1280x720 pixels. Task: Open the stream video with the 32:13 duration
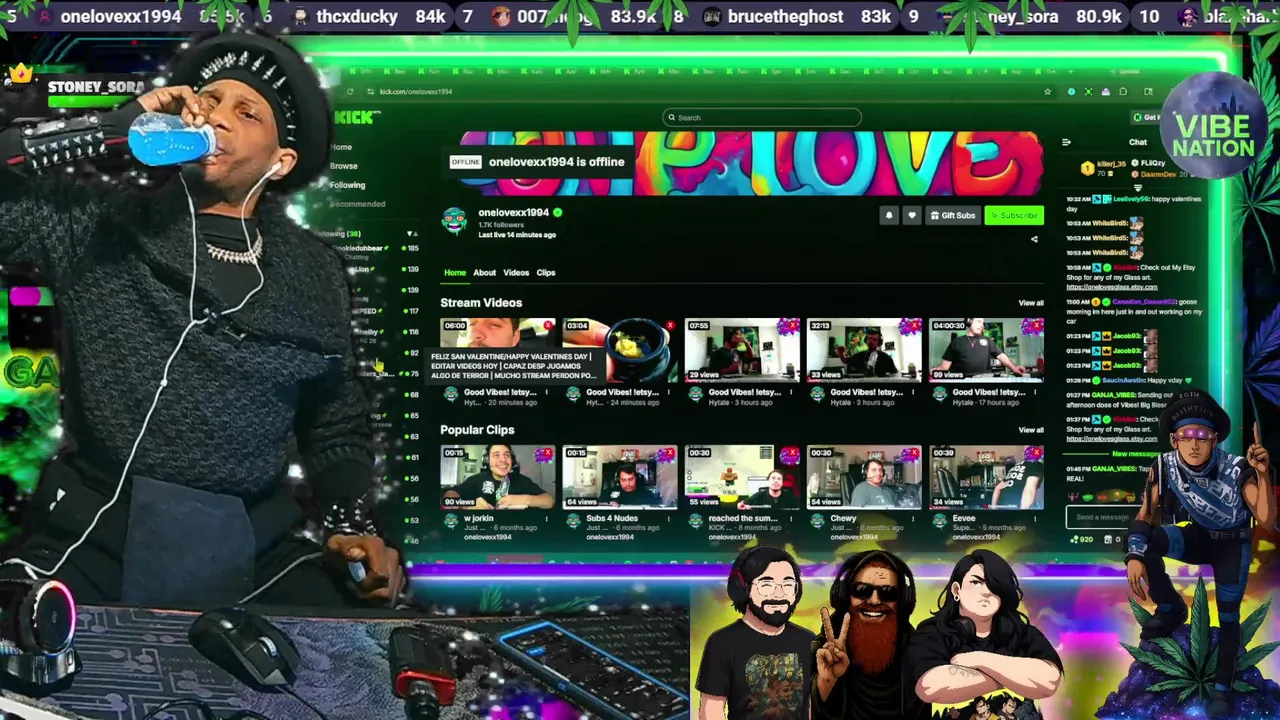point(864,350)
